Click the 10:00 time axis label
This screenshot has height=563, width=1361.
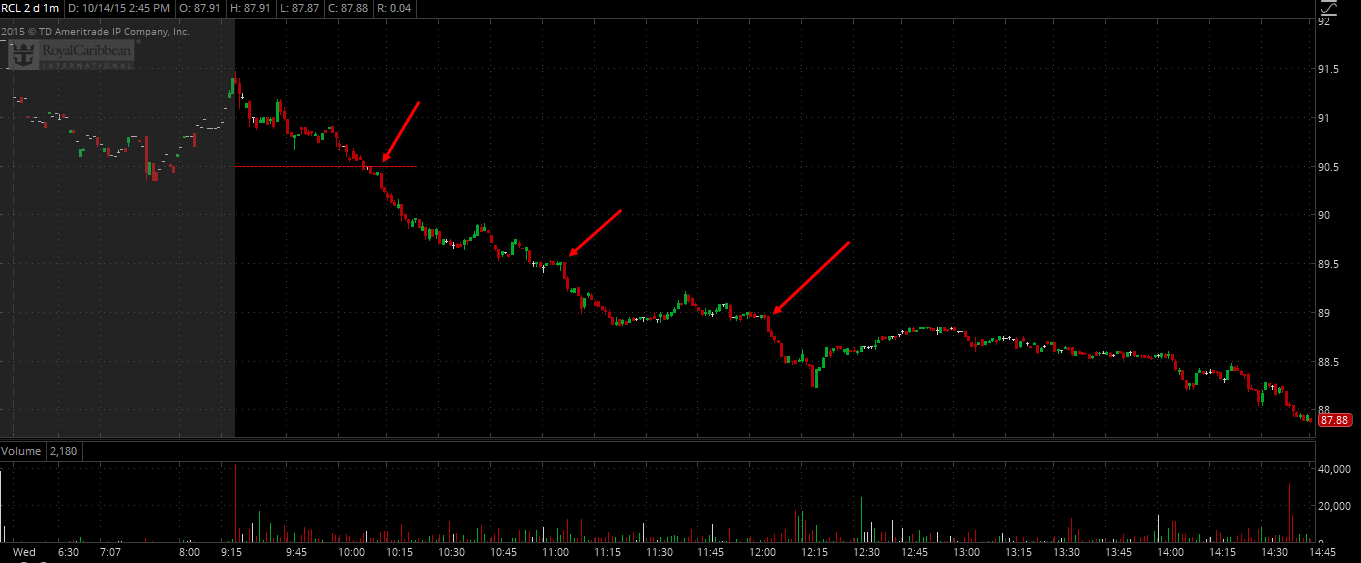[x=350, y=552]
